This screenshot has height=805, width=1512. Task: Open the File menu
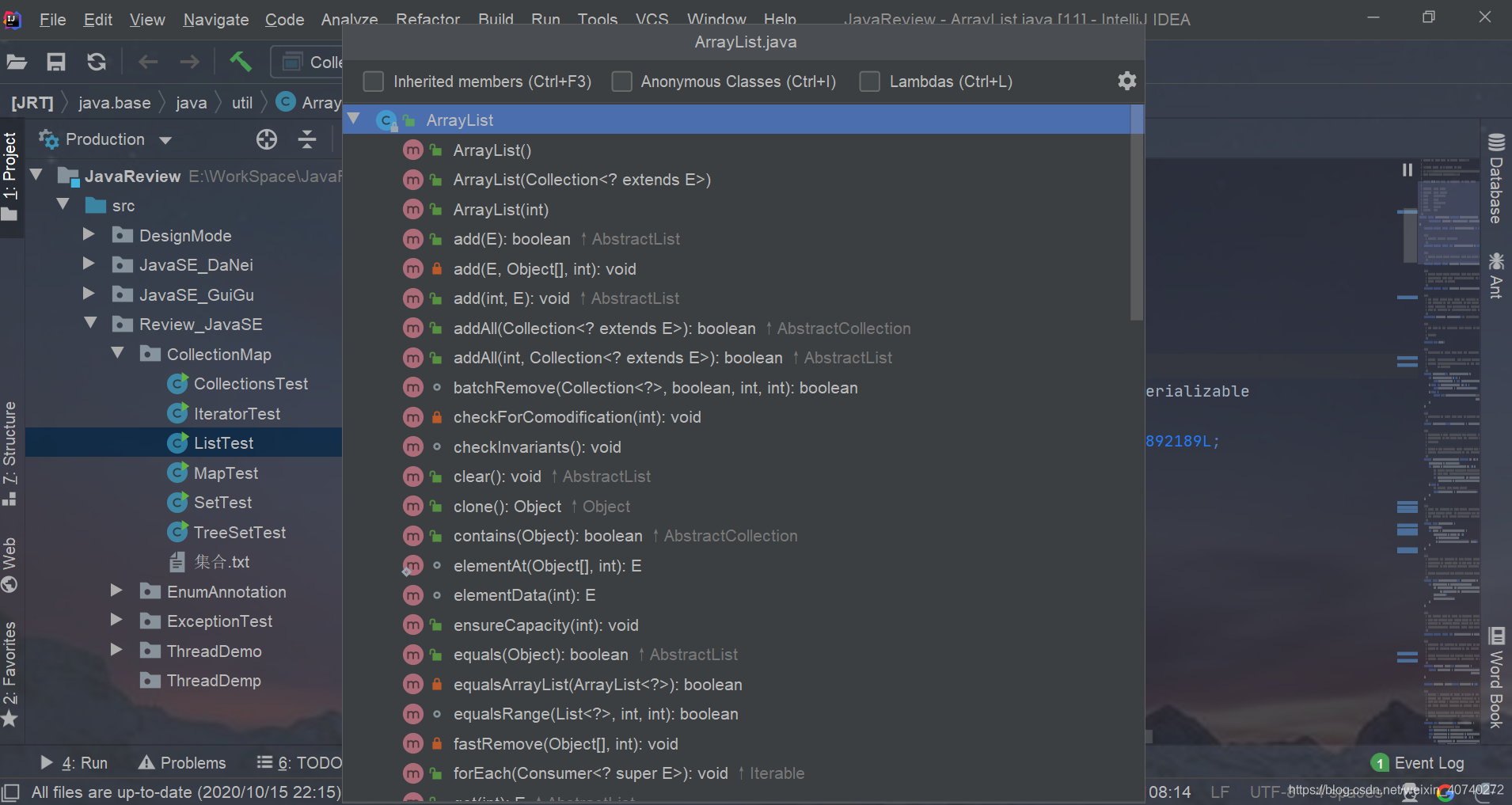pyautogui.click(x=52, y=19)
